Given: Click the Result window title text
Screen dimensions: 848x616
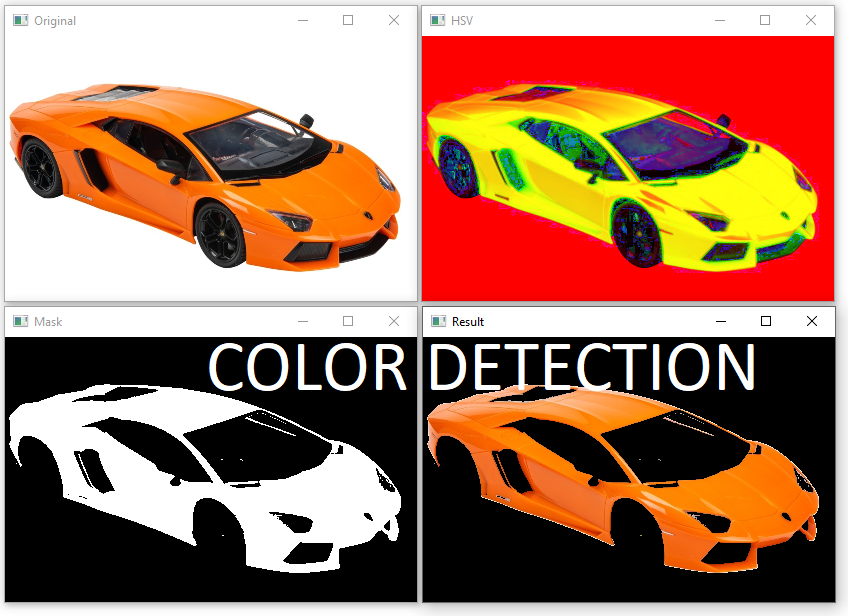Looking at the screenshot, I should tap(468, 322).
